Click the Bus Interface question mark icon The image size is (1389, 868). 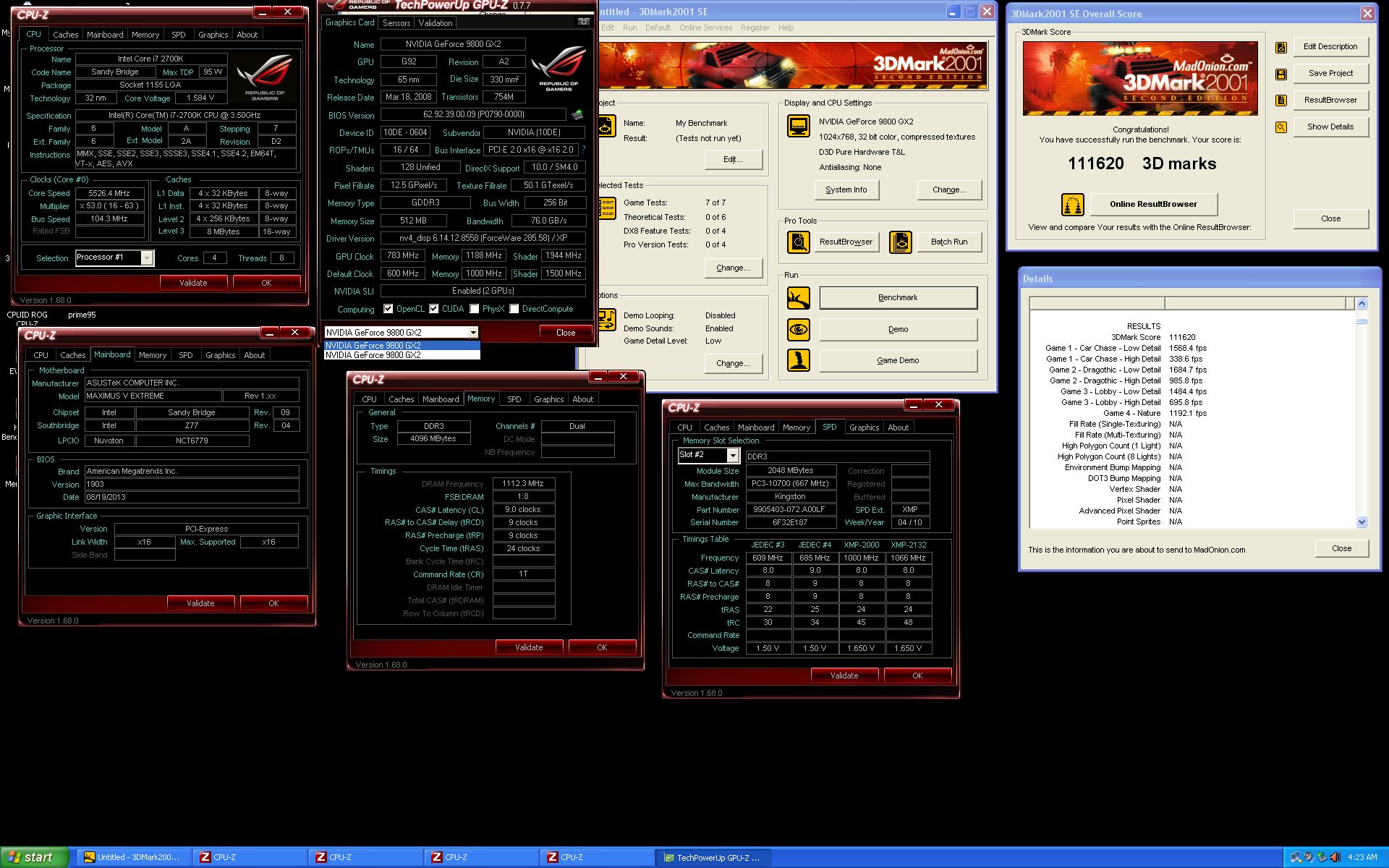pos(583,150)
